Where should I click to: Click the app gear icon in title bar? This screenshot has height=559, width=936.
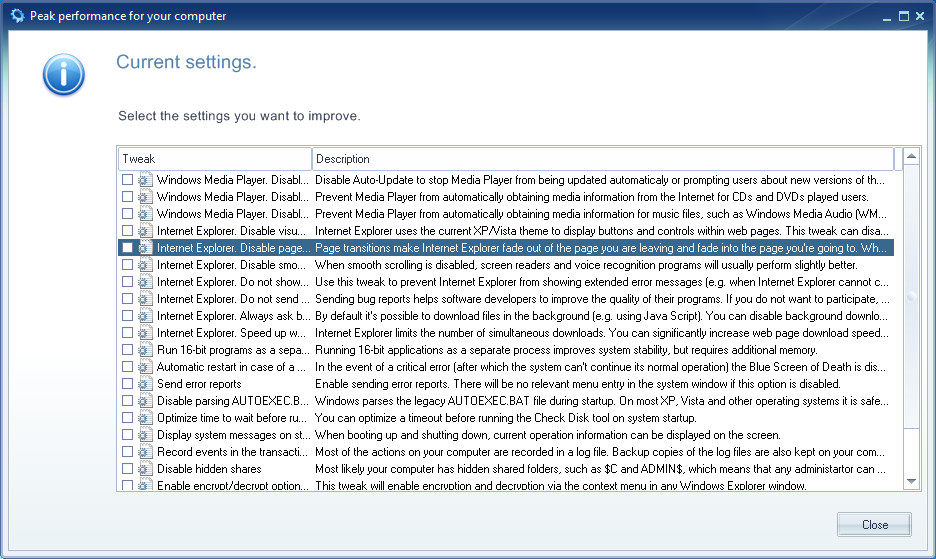point(18,16)
